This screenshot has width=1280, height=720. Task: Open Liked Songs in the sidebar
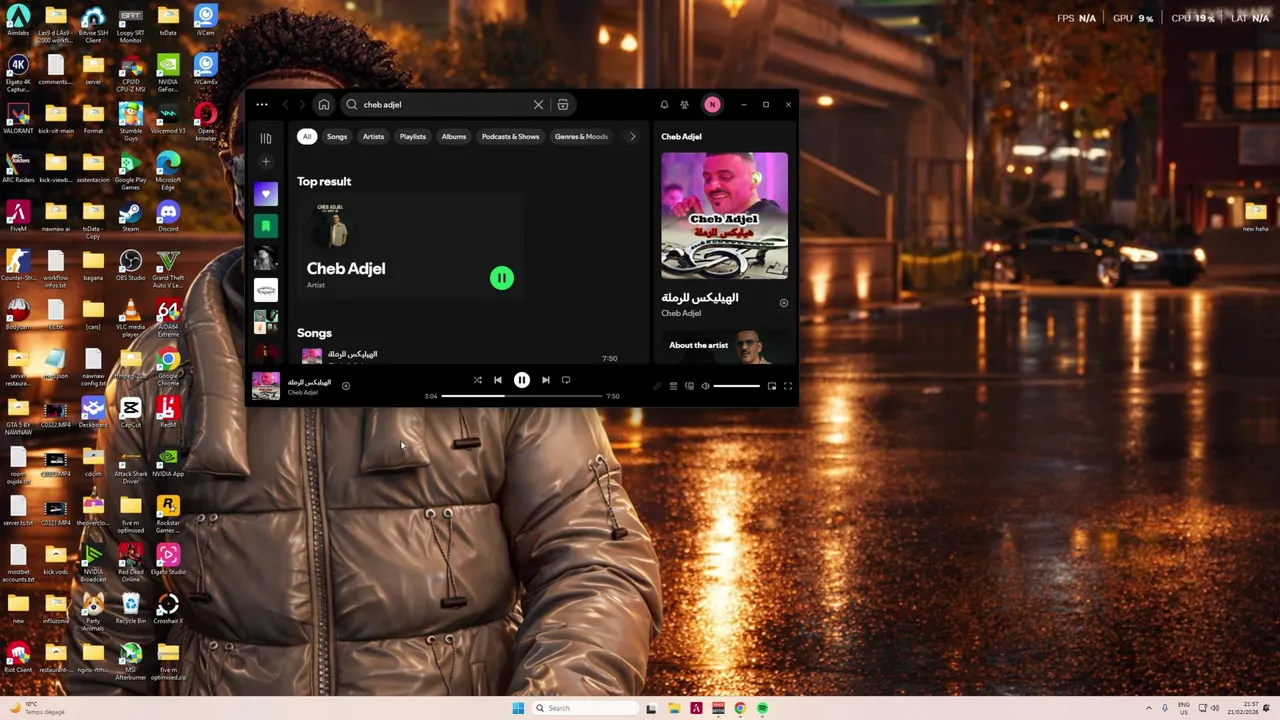(265, 194)
